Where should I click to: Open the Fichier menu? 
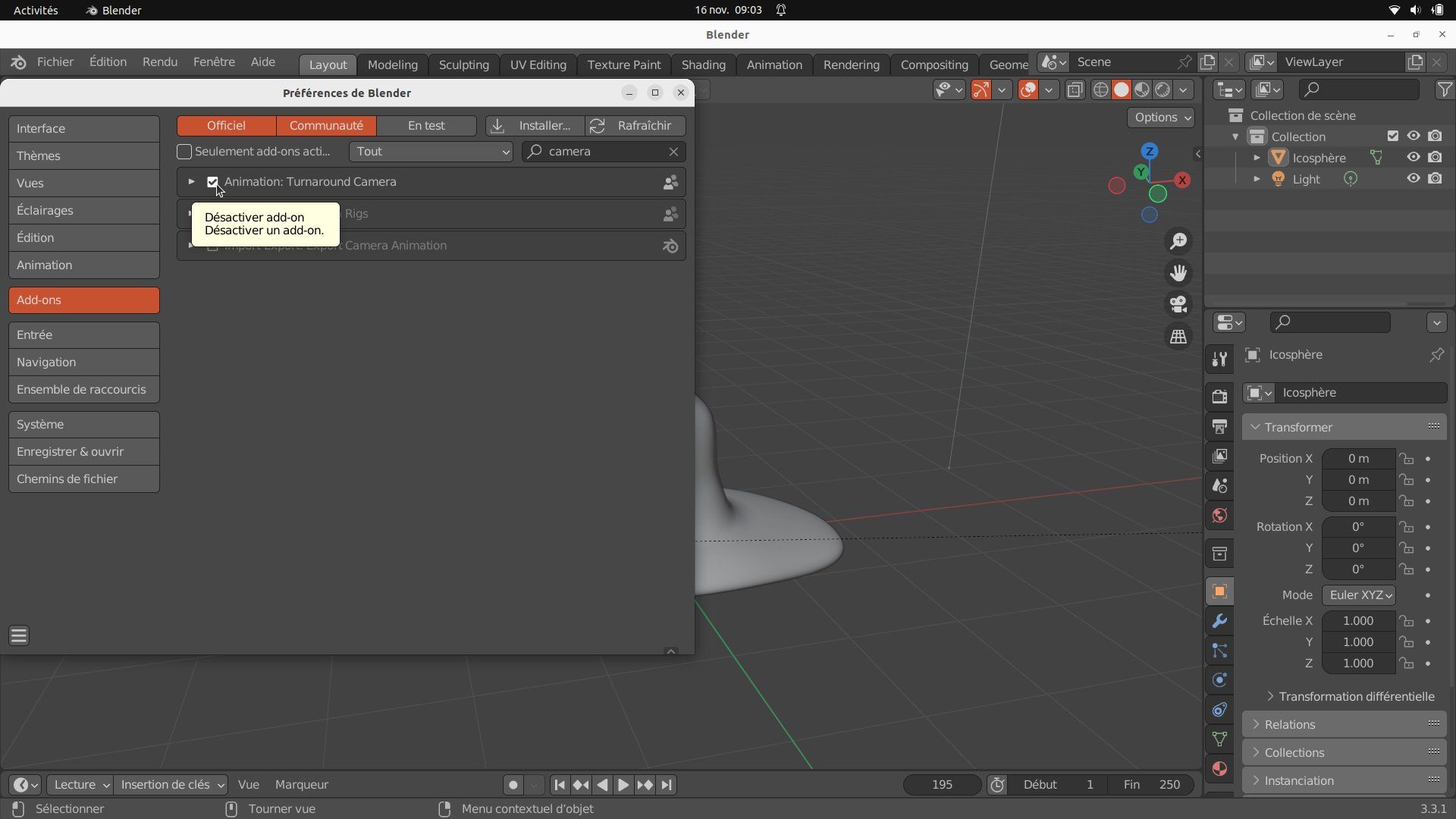coord(55,62)
